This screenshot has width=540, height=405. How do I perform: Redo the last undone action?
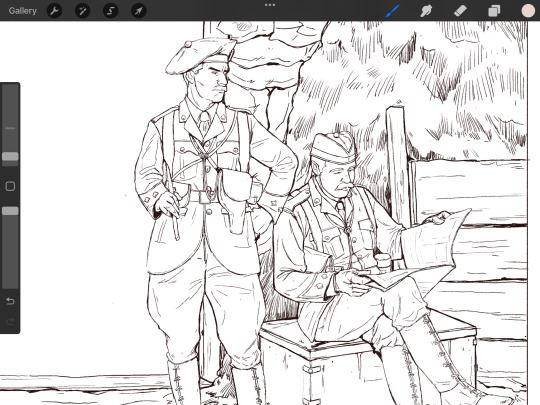10,322
